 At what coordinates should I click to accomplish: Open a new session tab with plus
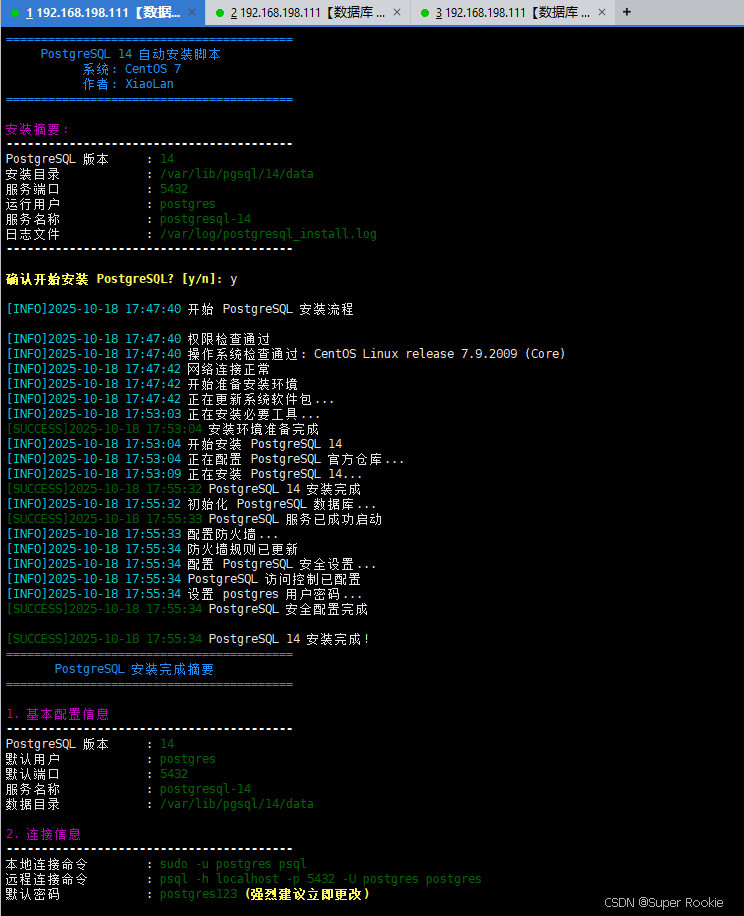coord(627,12)
